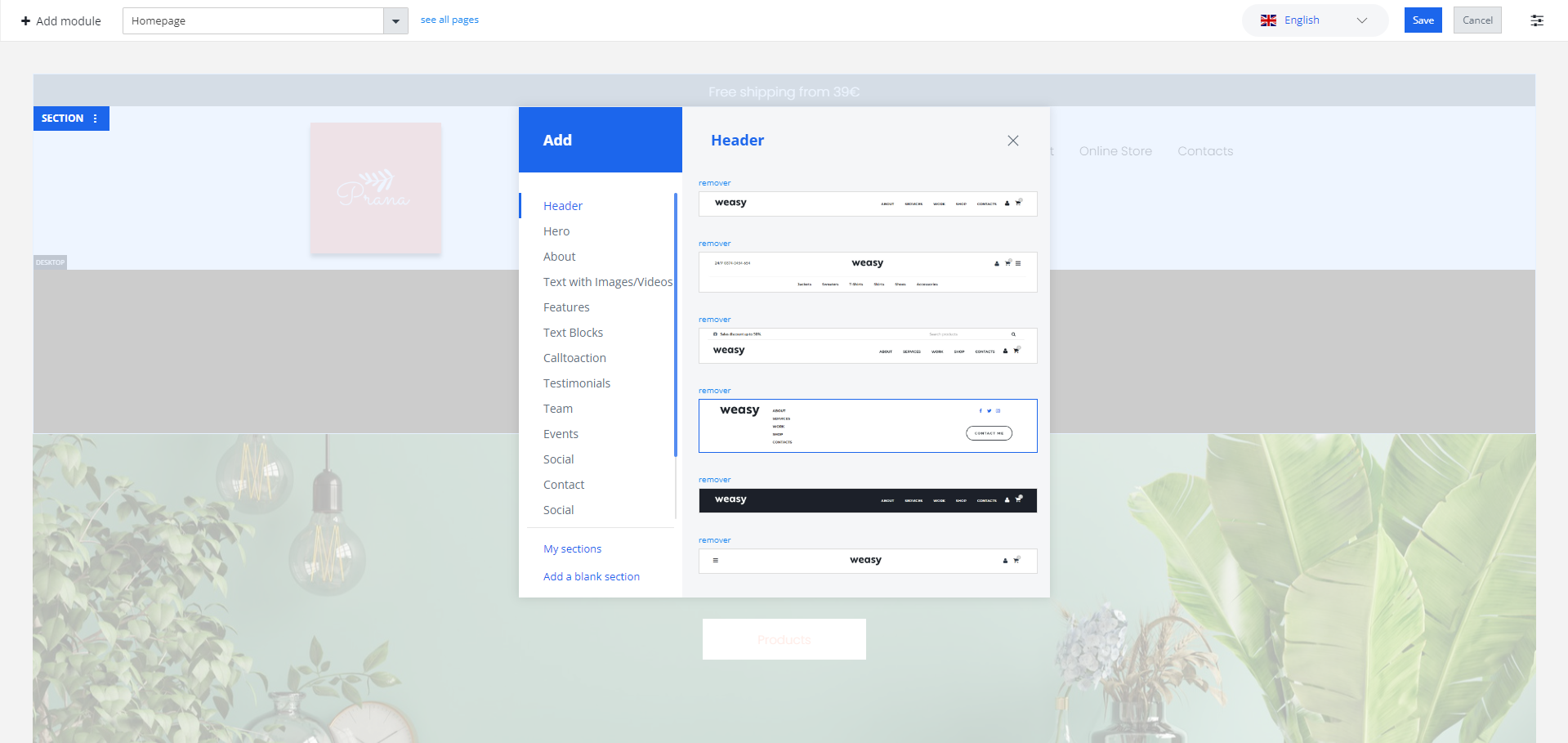The height and width of the screenshot is (743, 1568).
Task: Click remover above the dark header template
Action: pyautogui.click(x=715, y=480)
